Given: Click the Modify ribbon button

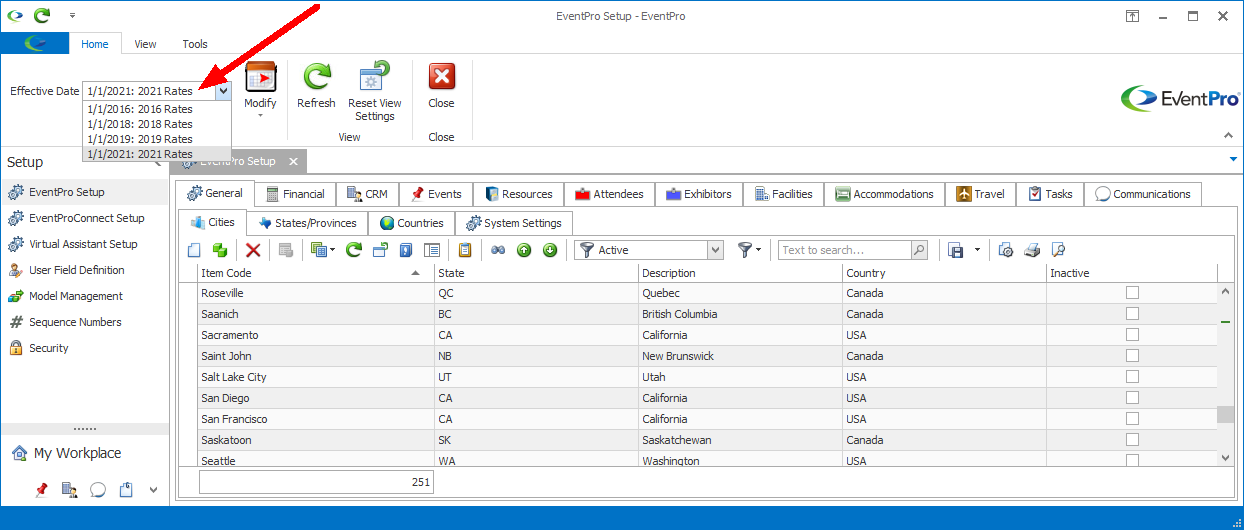Looking at the screenshot, I should pyautogui.click(x=260, y=88).
